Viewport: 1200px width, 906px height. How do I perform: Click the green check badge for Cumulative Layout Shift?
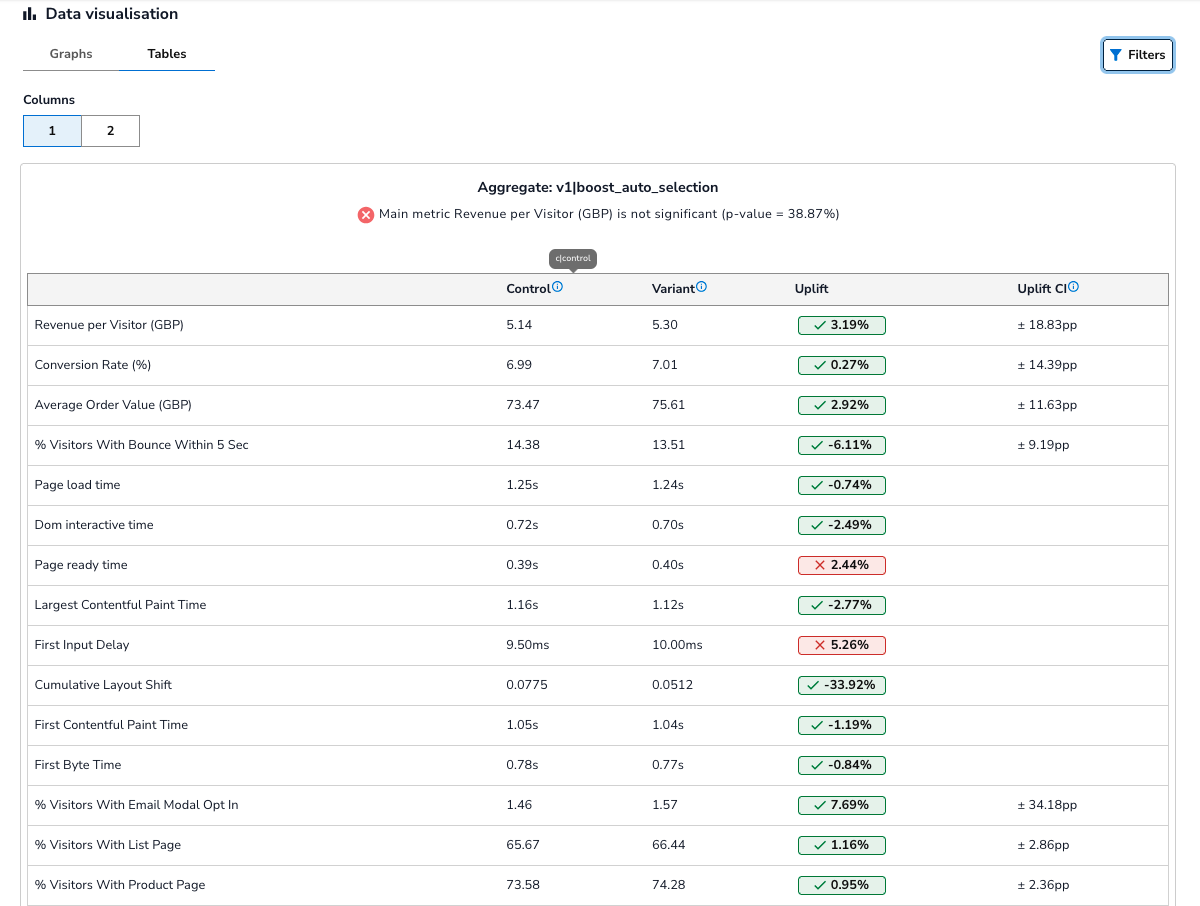point(841,685)
